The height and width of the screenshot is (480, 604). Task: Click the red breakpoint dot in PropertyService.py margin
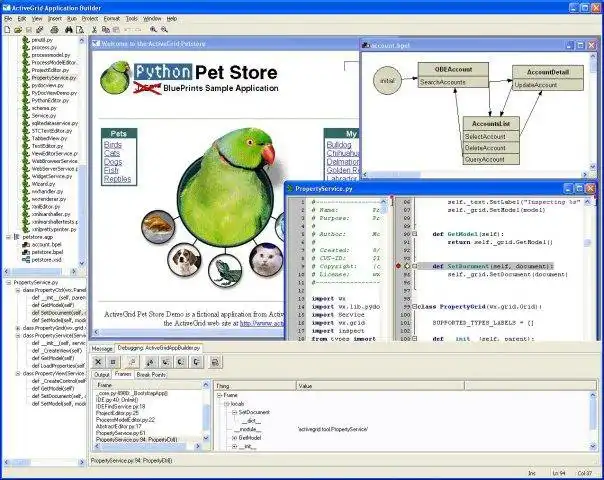(398, 266)
